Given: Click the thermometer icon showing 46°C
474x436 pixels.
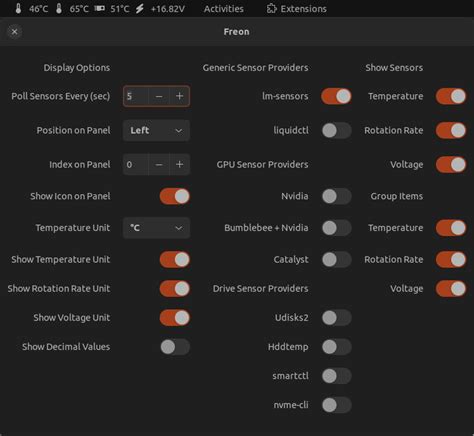Looking at the screenshot, I should tap(18, 9).
